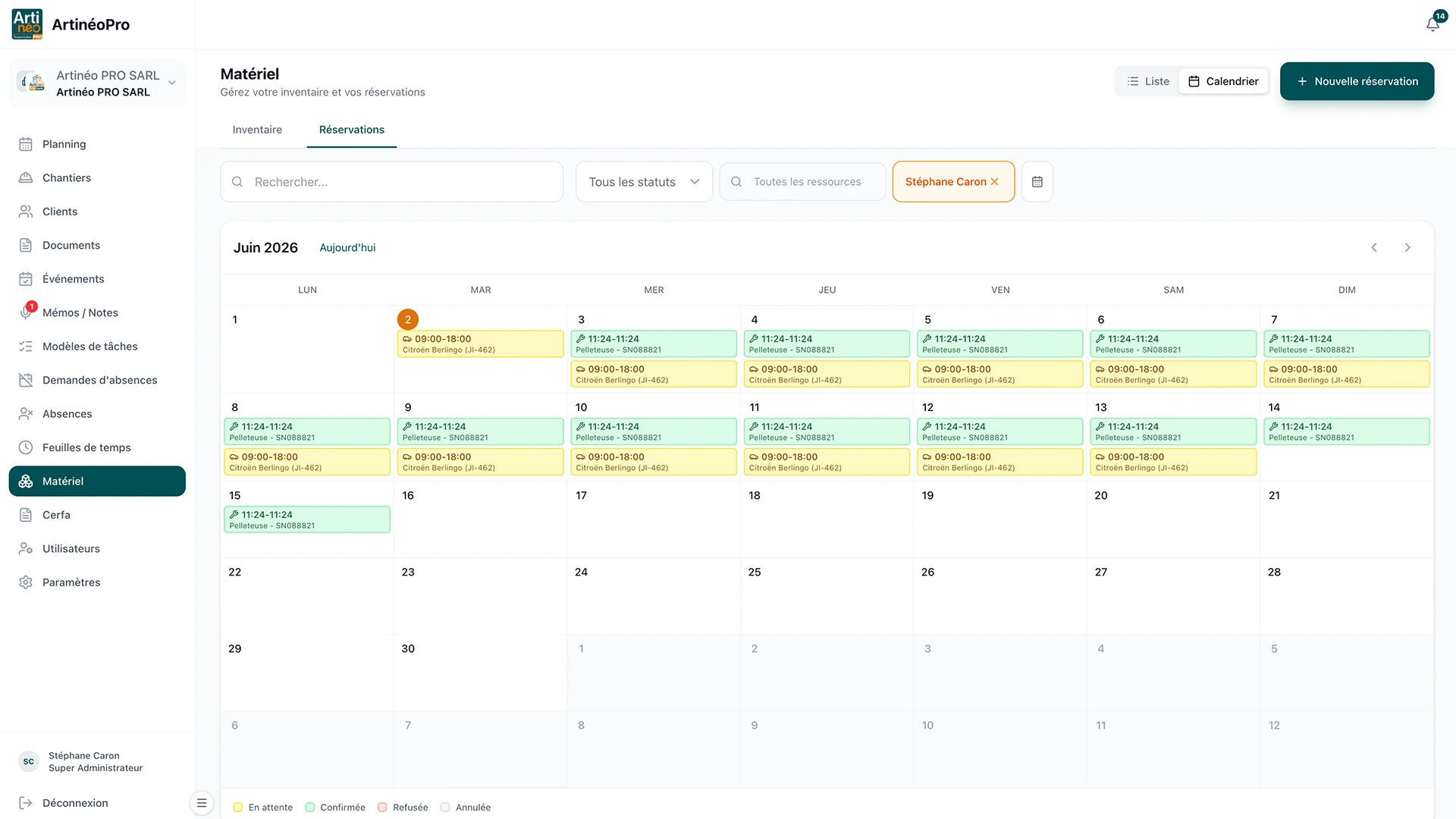
Task: Go to Chantiers section
Action: [x=97, y=177]
